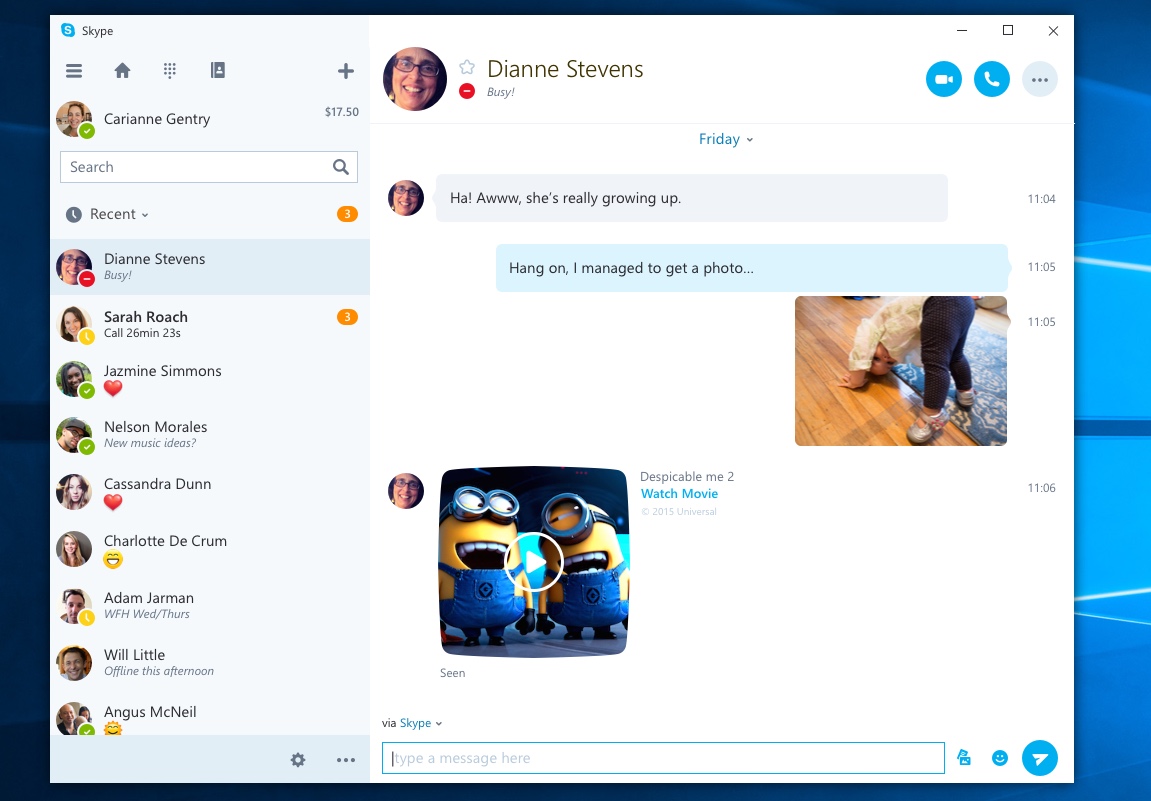Click the send message button
The image size is (1151, 801).
point(1039,758)
